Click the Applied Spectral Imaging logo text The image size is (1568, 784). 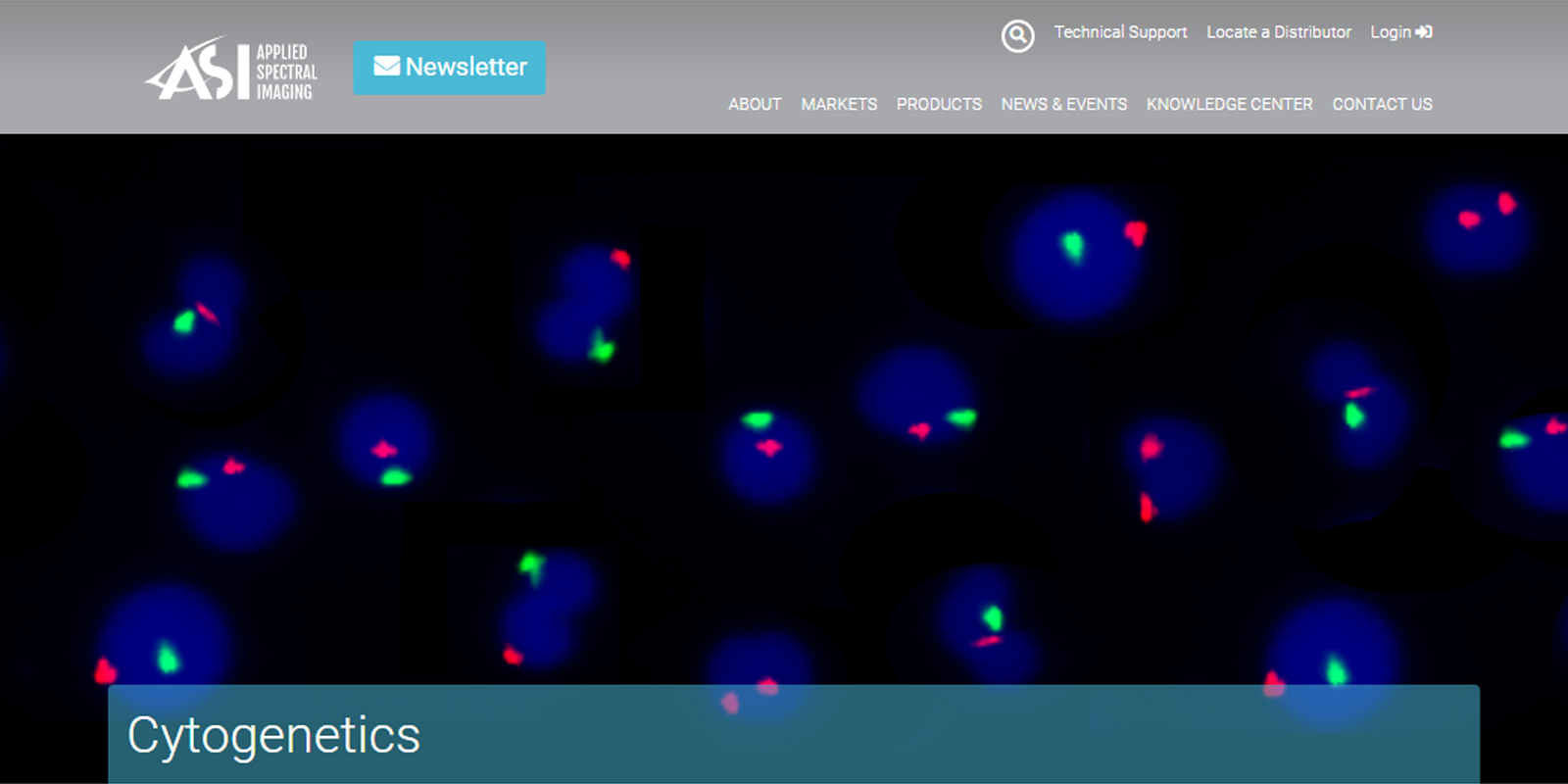pos(285,72)
